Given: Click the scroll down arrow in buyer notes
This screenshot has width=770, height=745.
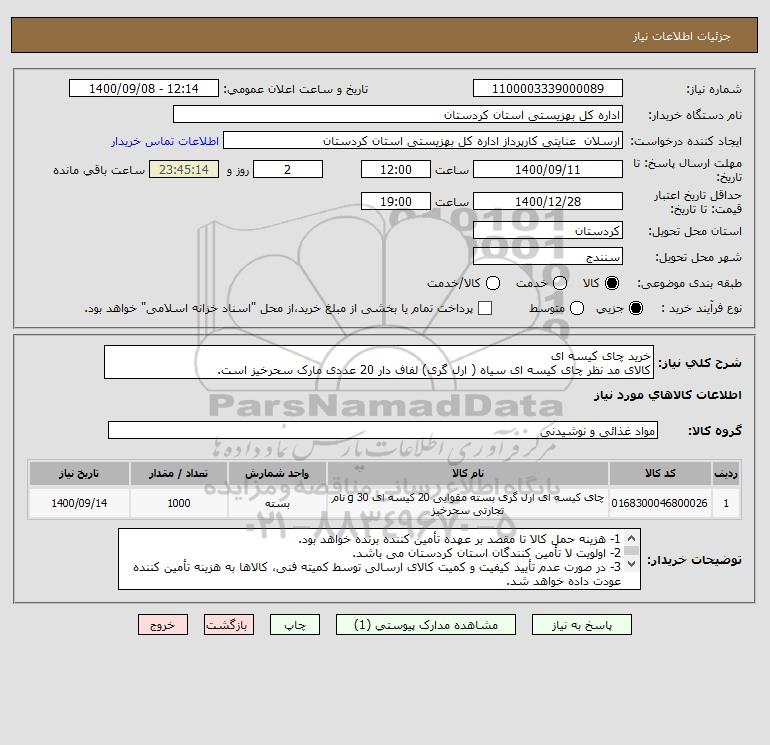Looking at the screenshot, I should pos(632,564).
